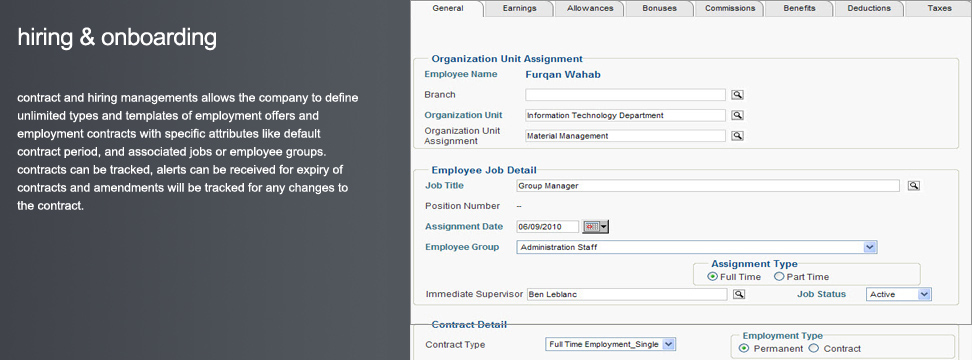Screen dimensions: 972x360
Task: Switch to the Benefits tab
Action: [x=799, y=9]
